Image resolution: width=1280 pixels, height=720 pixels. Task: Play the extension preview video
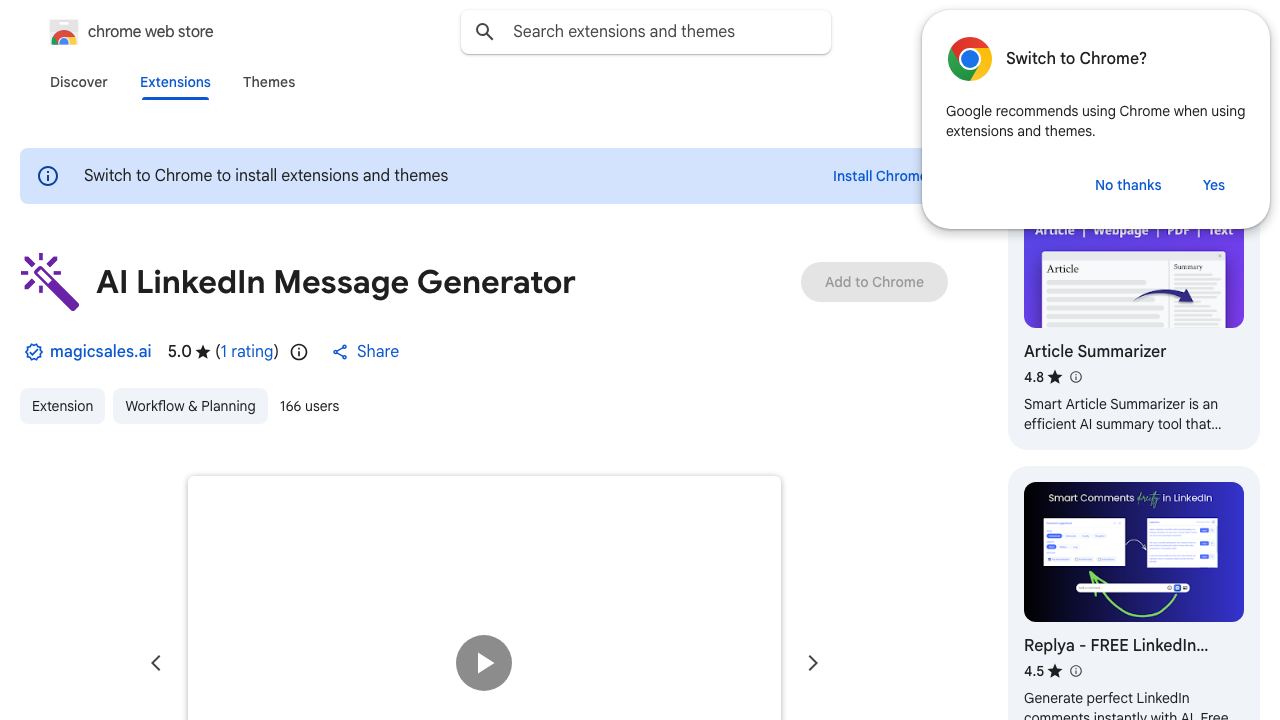click(484, 663)
